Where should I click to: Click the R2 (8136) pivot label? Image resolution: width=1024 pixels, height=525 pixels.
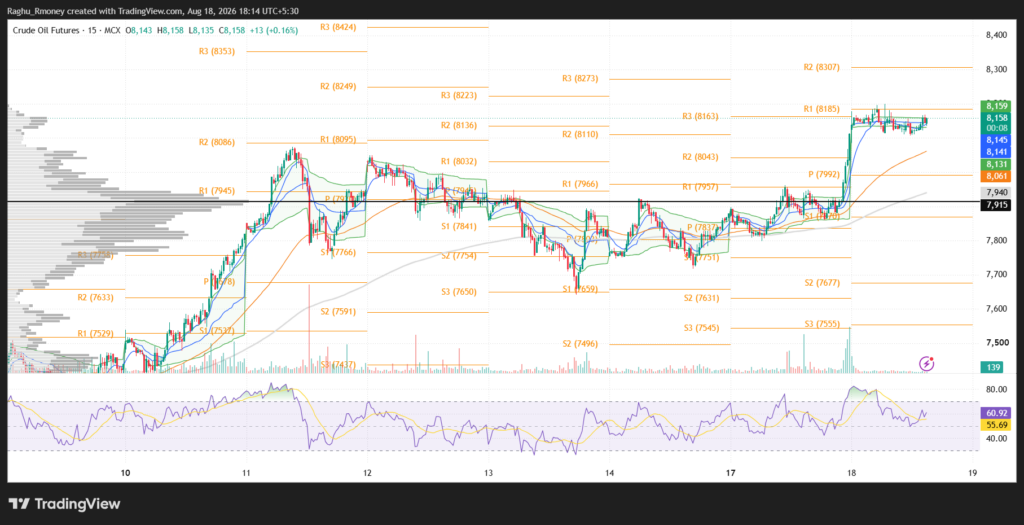click(x=458, y=125)
